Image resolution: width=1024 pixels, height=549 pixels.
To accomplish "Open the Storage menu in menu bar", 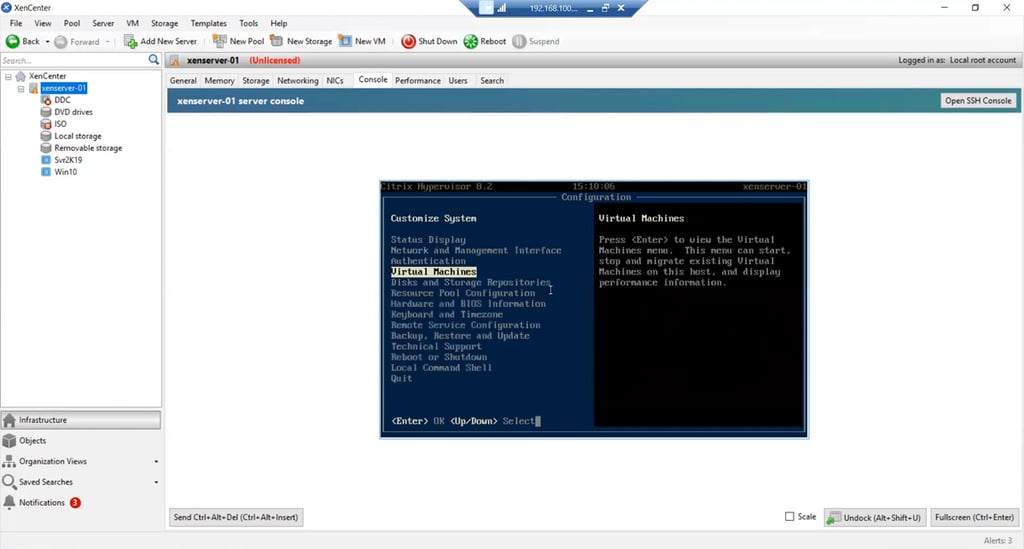I will coord(165,23).
